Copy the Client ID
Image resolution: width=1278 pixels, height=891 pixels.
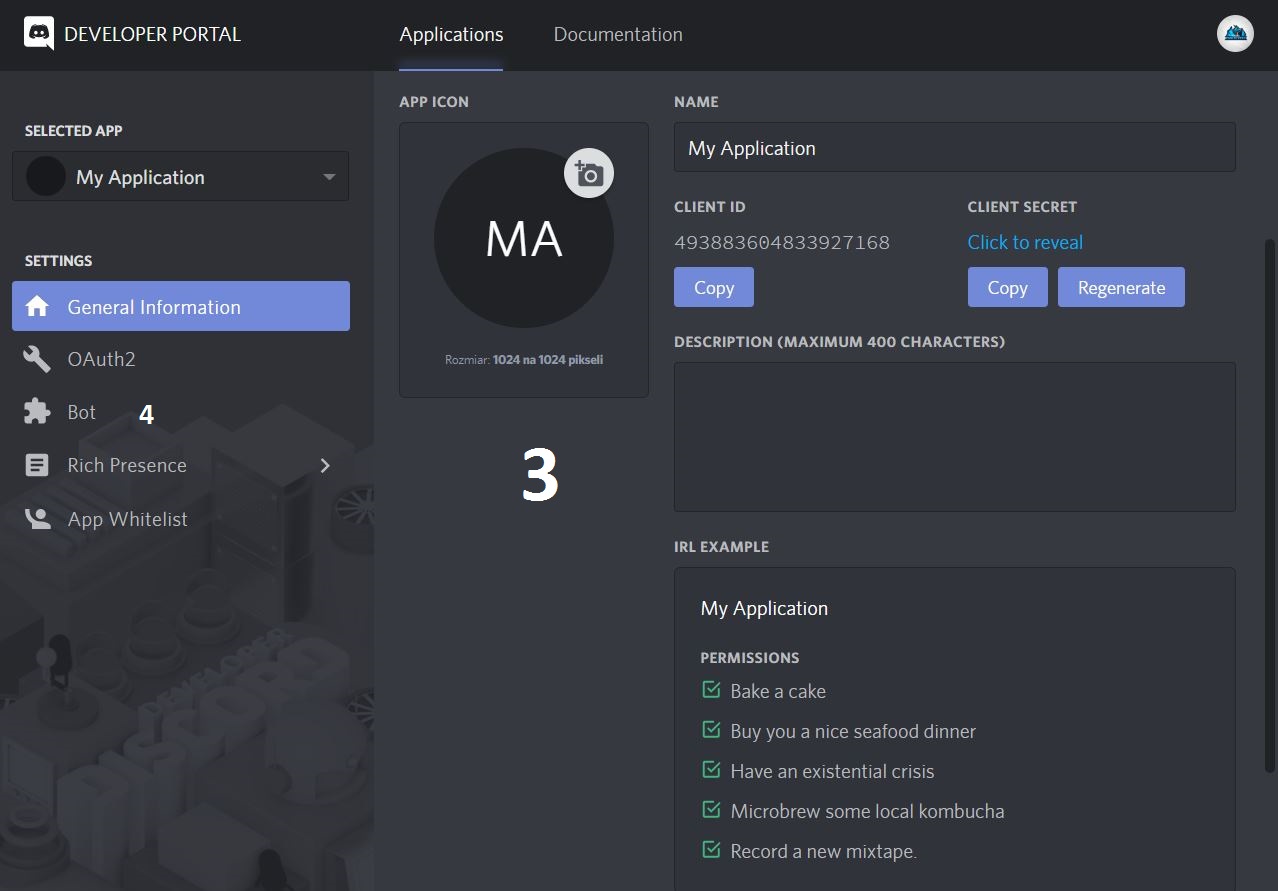coord(714,287)
